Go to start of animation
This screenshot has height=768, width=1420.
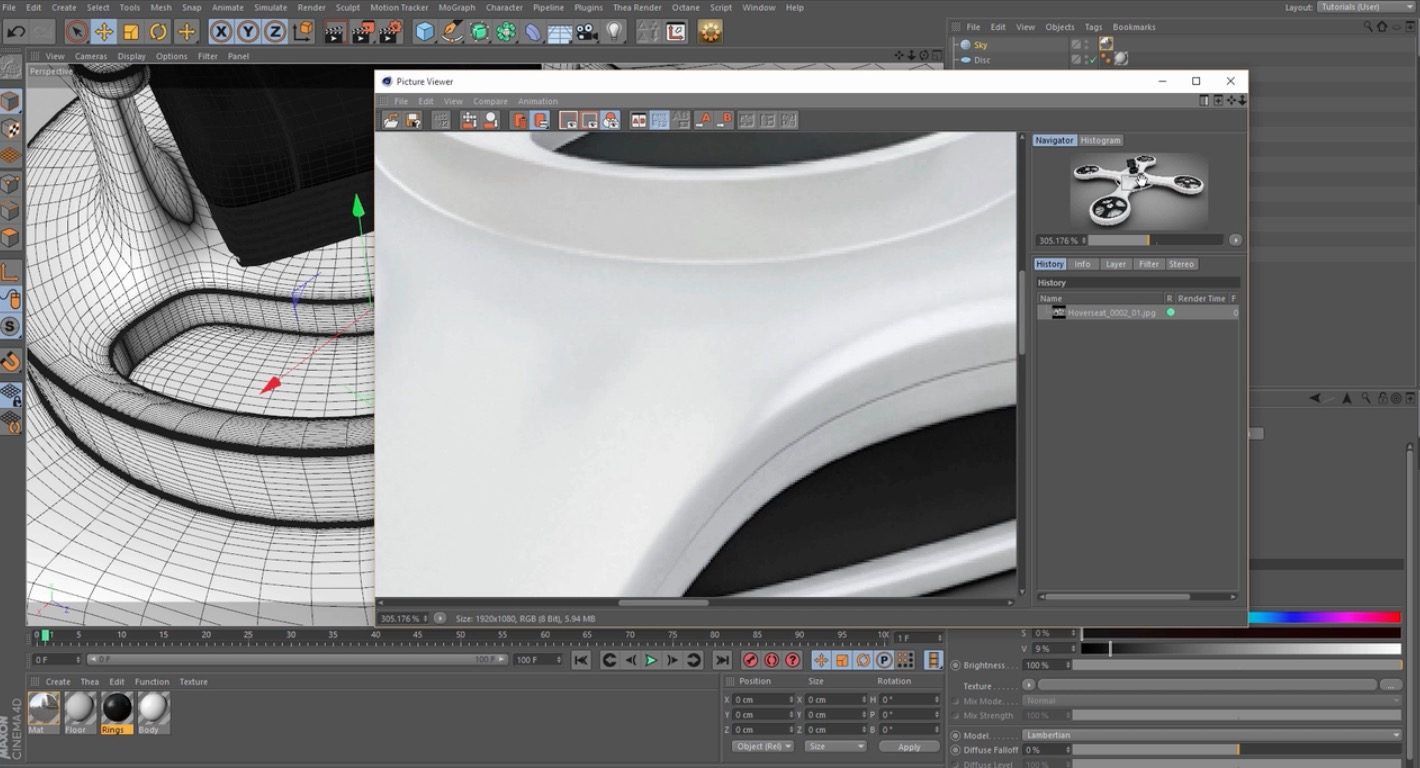580,660
